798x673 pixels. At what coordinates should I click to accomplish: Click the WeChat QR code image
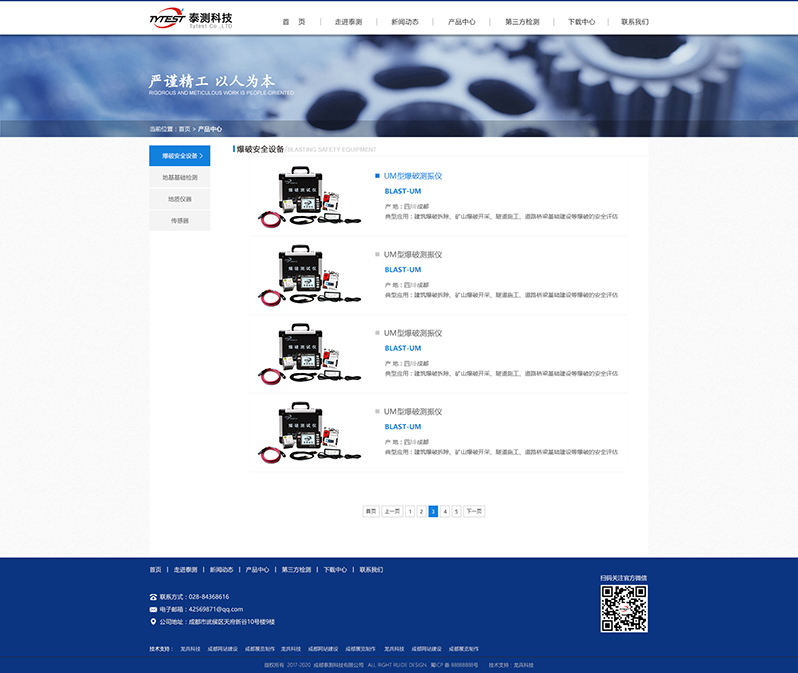click(x=624, y=608)
